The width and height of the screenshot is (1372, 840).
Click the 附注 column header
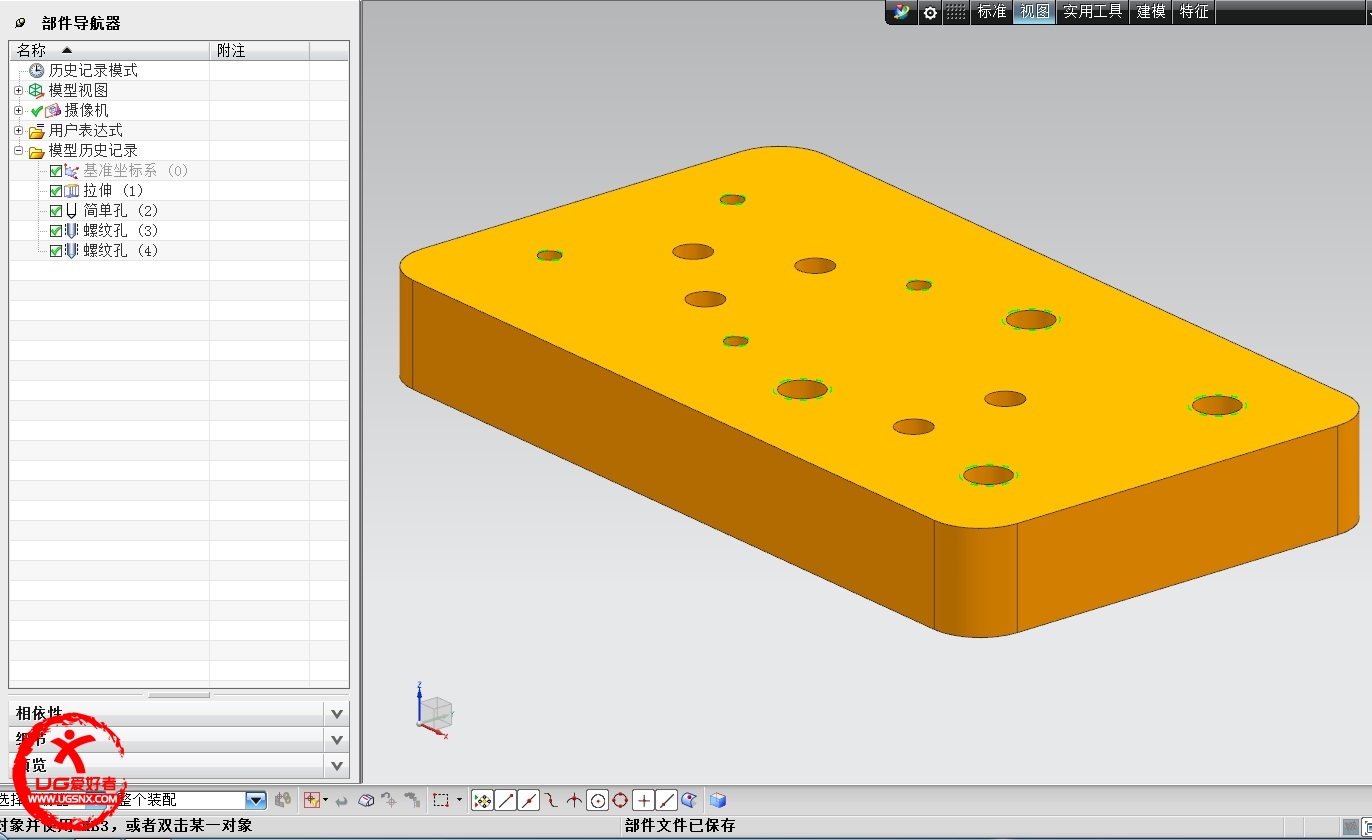(260, 50)
